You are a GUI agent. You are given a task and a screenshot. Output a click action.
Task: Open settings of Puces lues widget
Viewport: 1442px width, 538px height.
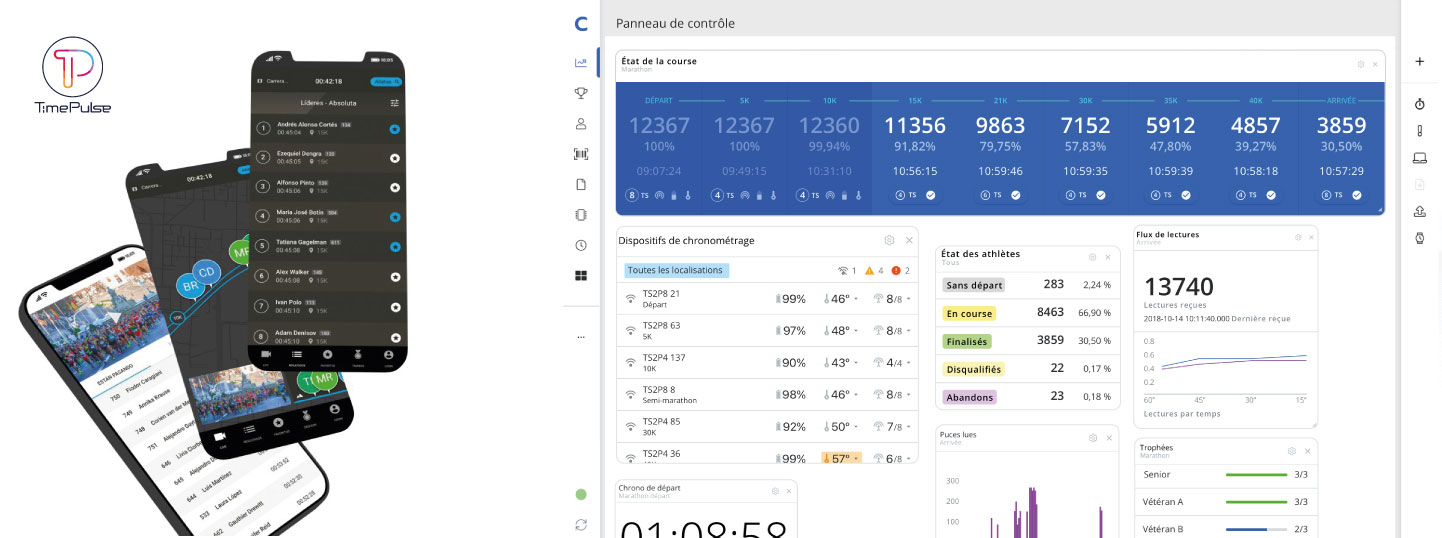coord(1093,438)
